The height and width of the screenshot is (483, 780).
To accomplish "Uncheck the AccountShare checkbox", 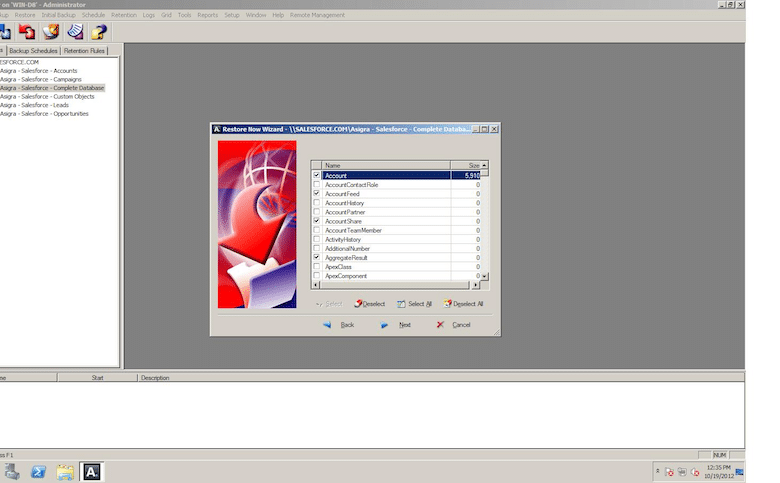I will click(316, 221).
